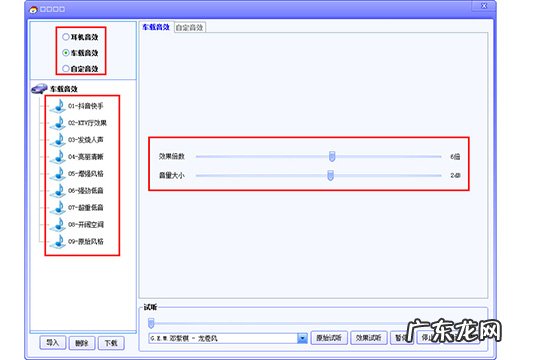Click the car icon of 车载音效 tree root
540x360 pixels.
(39, 89)
